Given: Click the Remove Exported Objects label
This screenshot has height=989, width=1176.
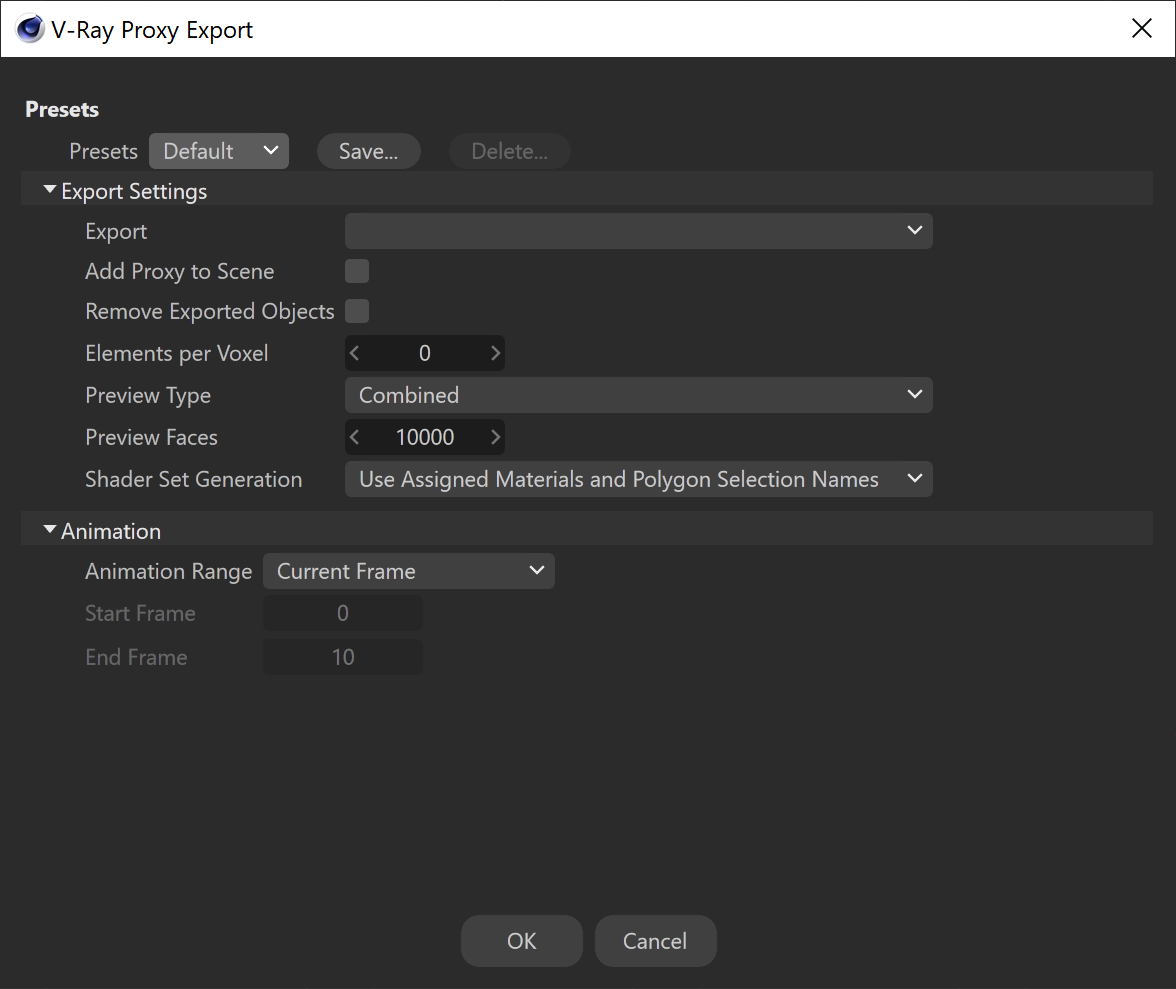Looking at the screenshot, I should point(210,311).
